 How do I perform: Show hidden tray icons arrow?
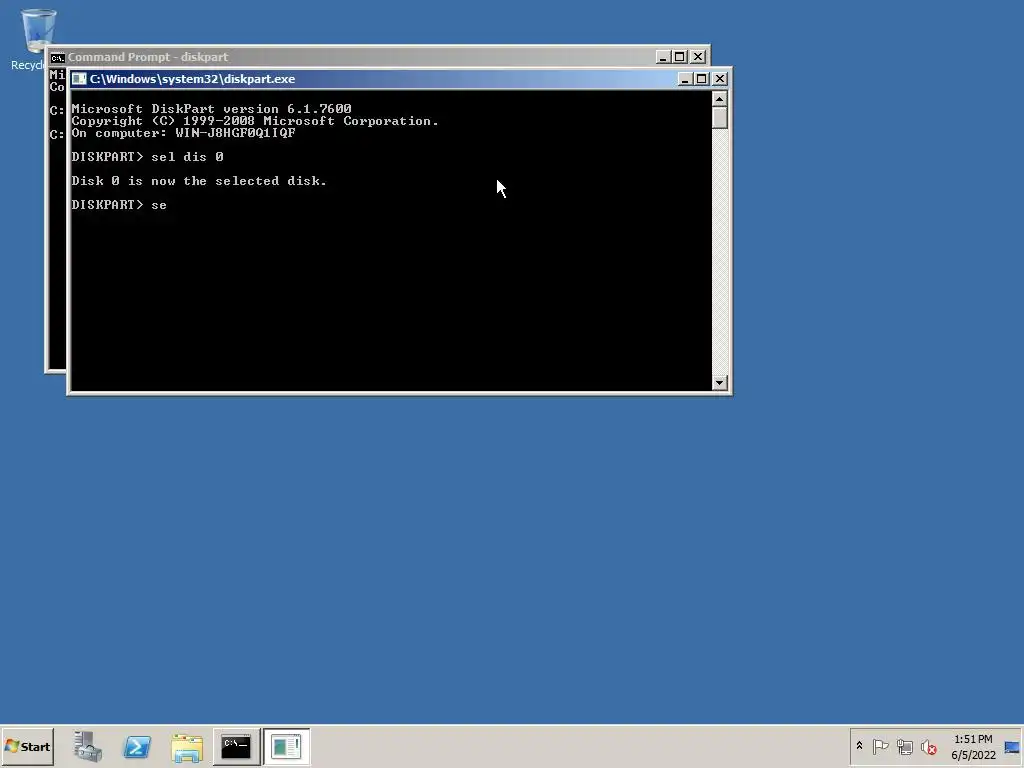pos(859,746)
